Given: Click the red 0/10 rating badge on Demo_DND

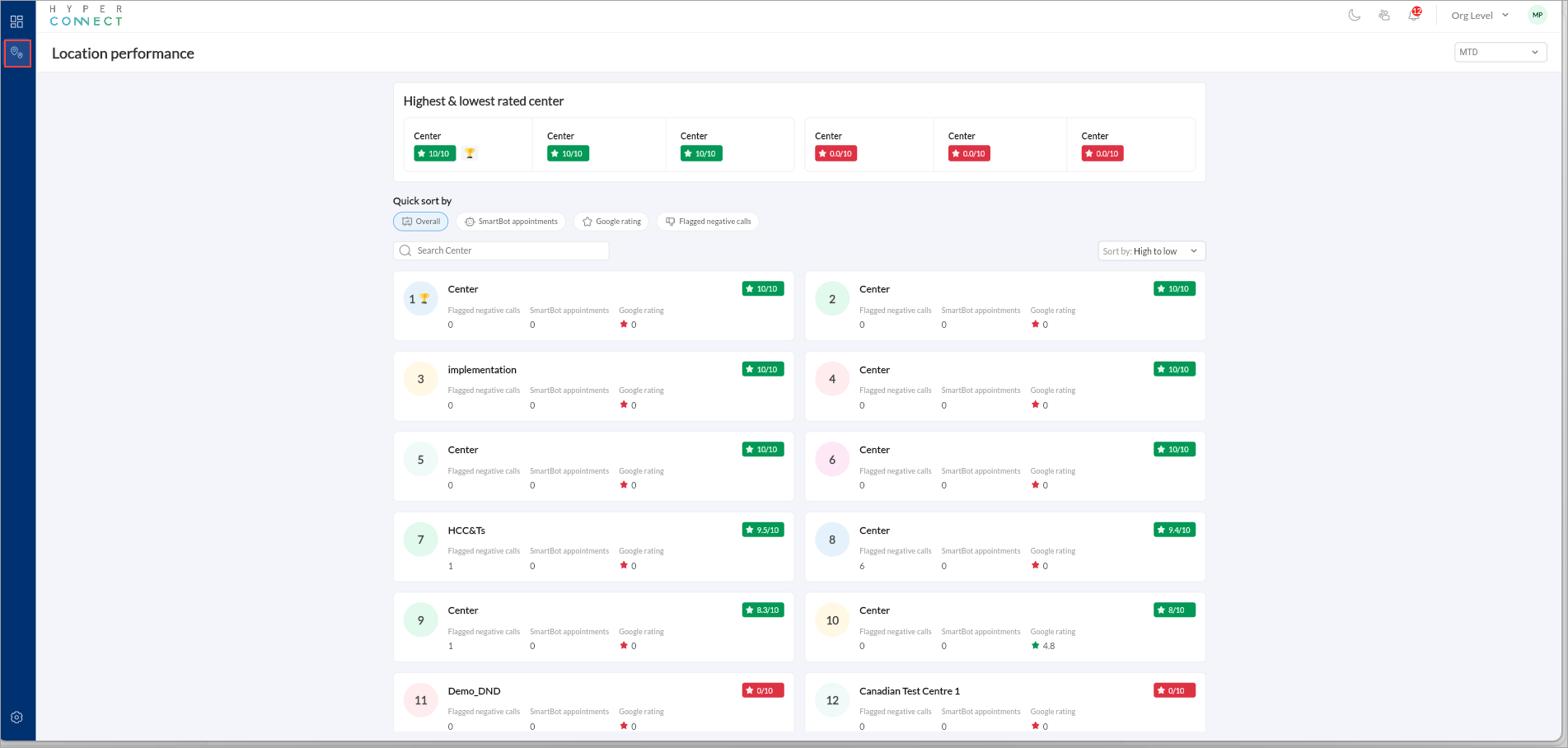Looking at the screenshot, I should pyautogui.click(x=761, y=690).
